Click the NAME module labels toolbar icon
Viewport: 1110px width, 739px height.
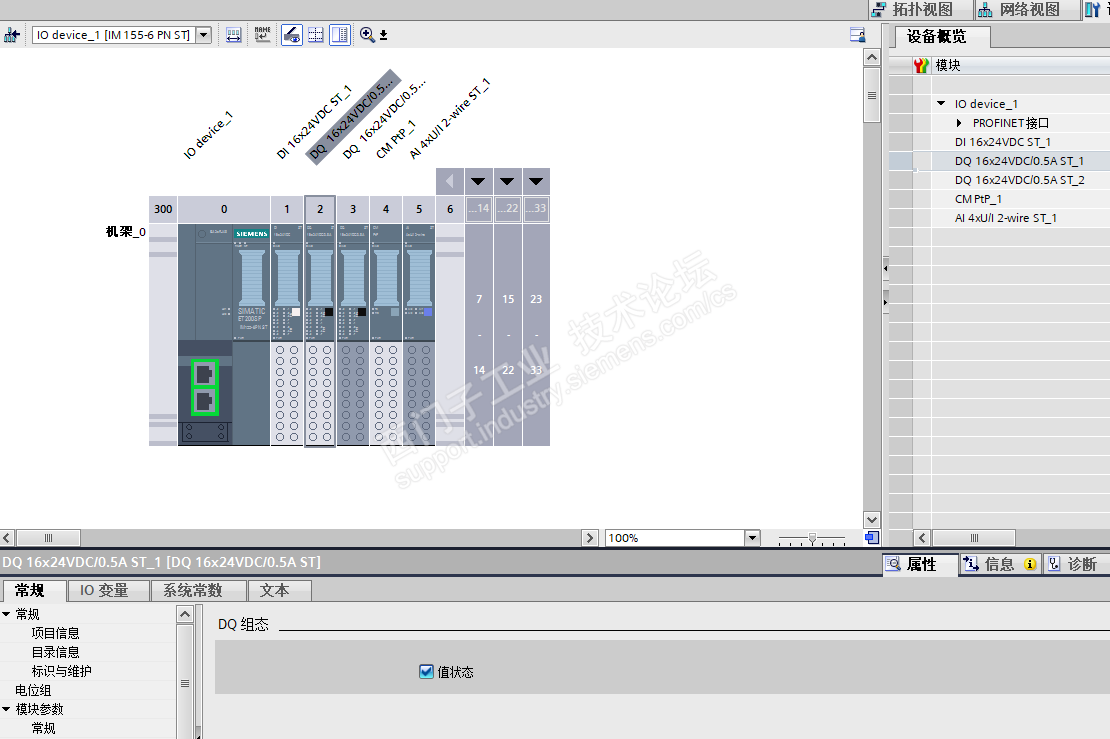[x=262, y=35]
